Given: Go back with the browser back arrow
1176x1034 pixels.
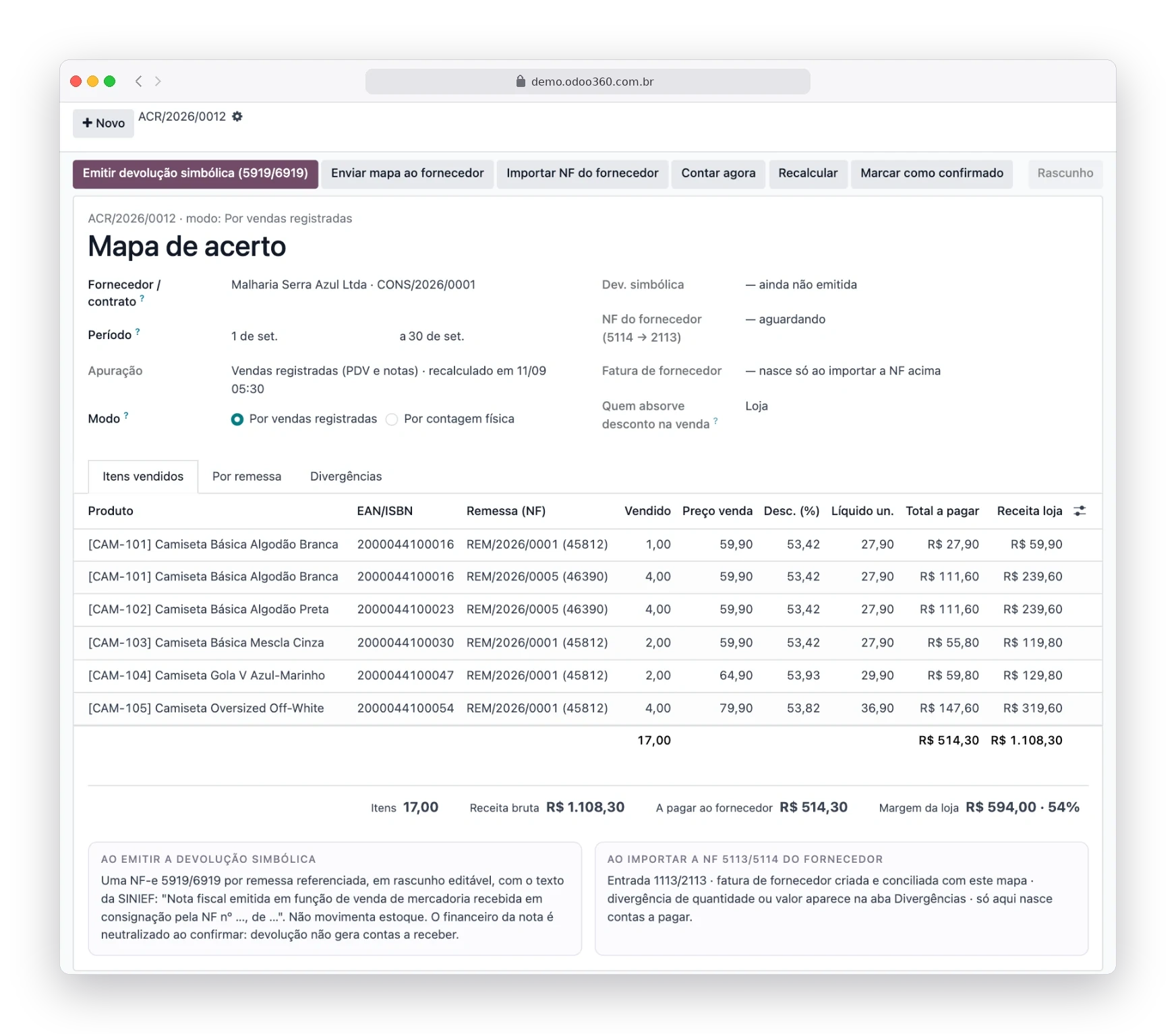Looking at the screenshot, I should coord(138,82).
